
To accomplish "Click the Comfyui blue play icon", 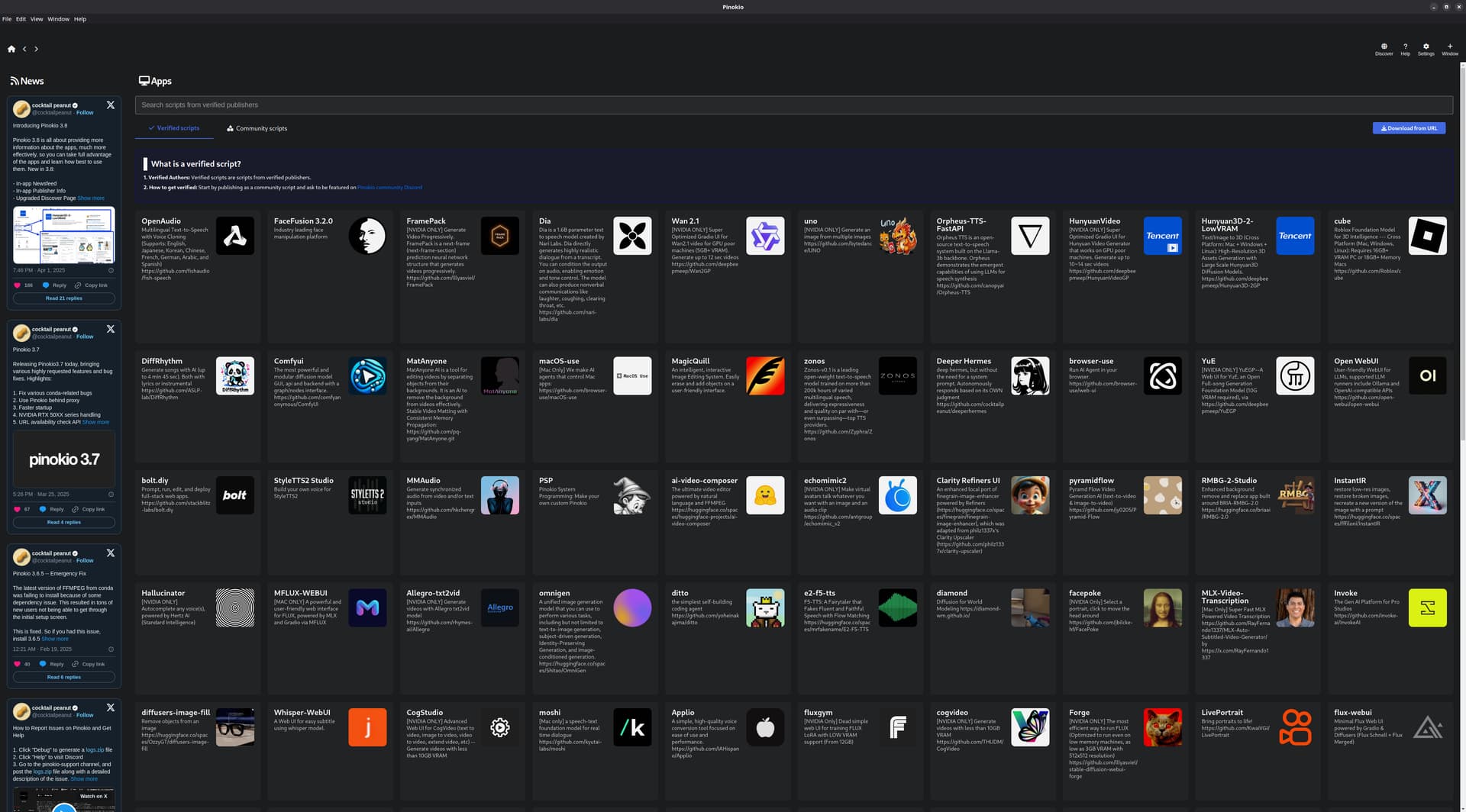I will pos(367,375).
